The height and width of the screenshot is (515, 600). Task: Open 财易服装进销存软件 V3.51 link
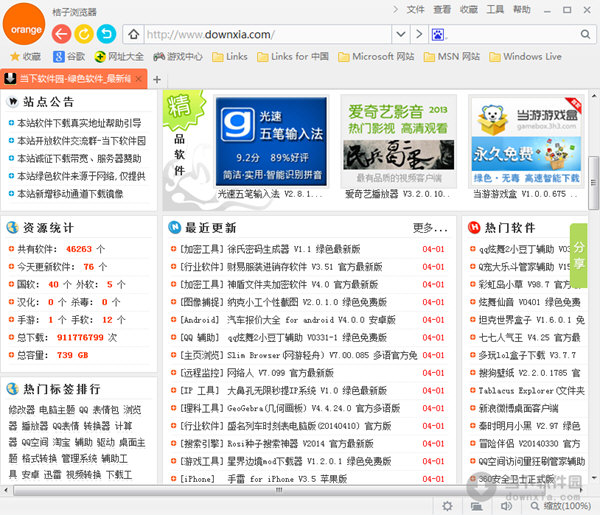305,267
